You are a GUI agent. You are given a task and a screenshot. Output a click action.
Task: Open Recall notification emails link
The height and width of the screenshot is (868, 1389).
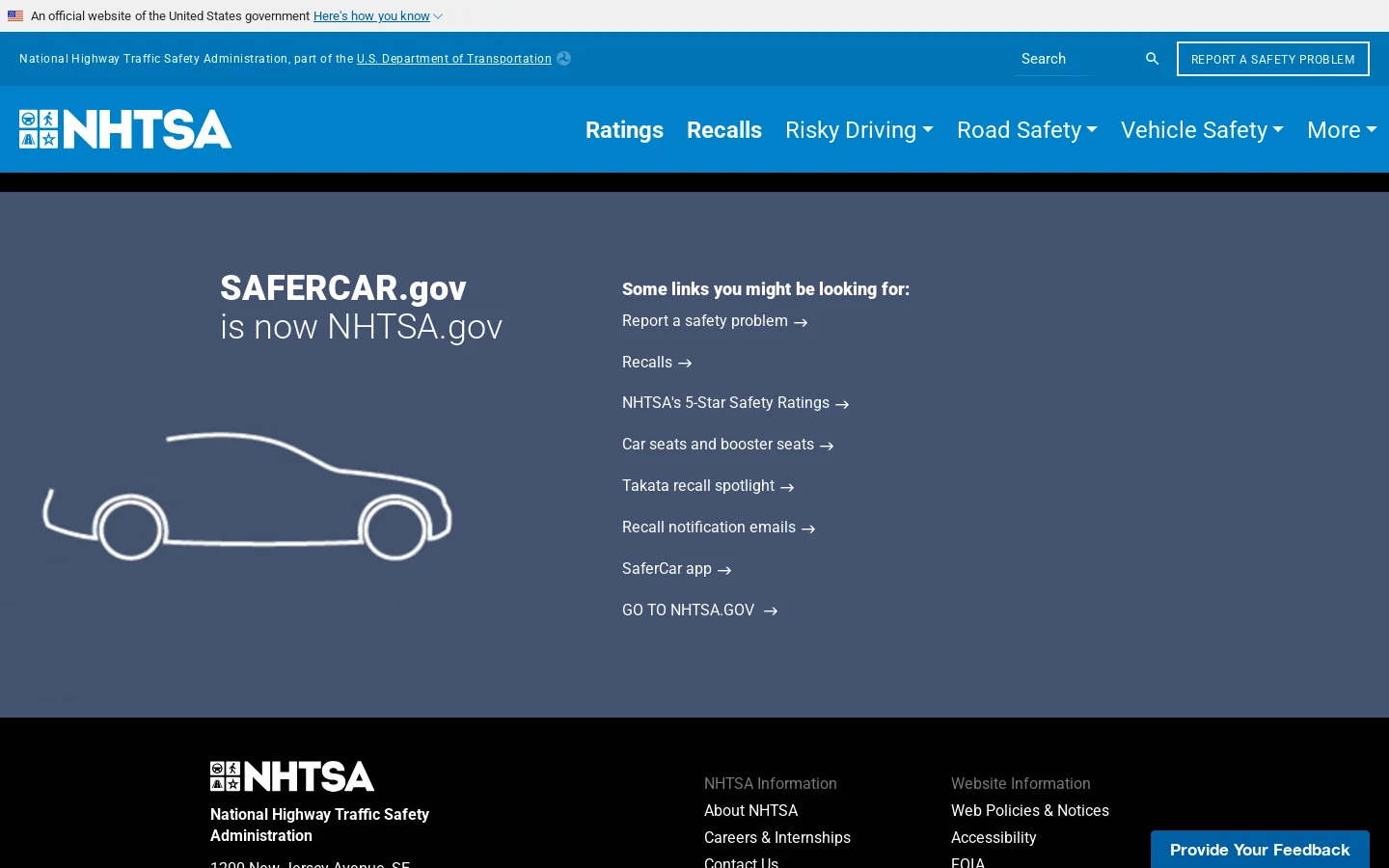coord(719,528)
